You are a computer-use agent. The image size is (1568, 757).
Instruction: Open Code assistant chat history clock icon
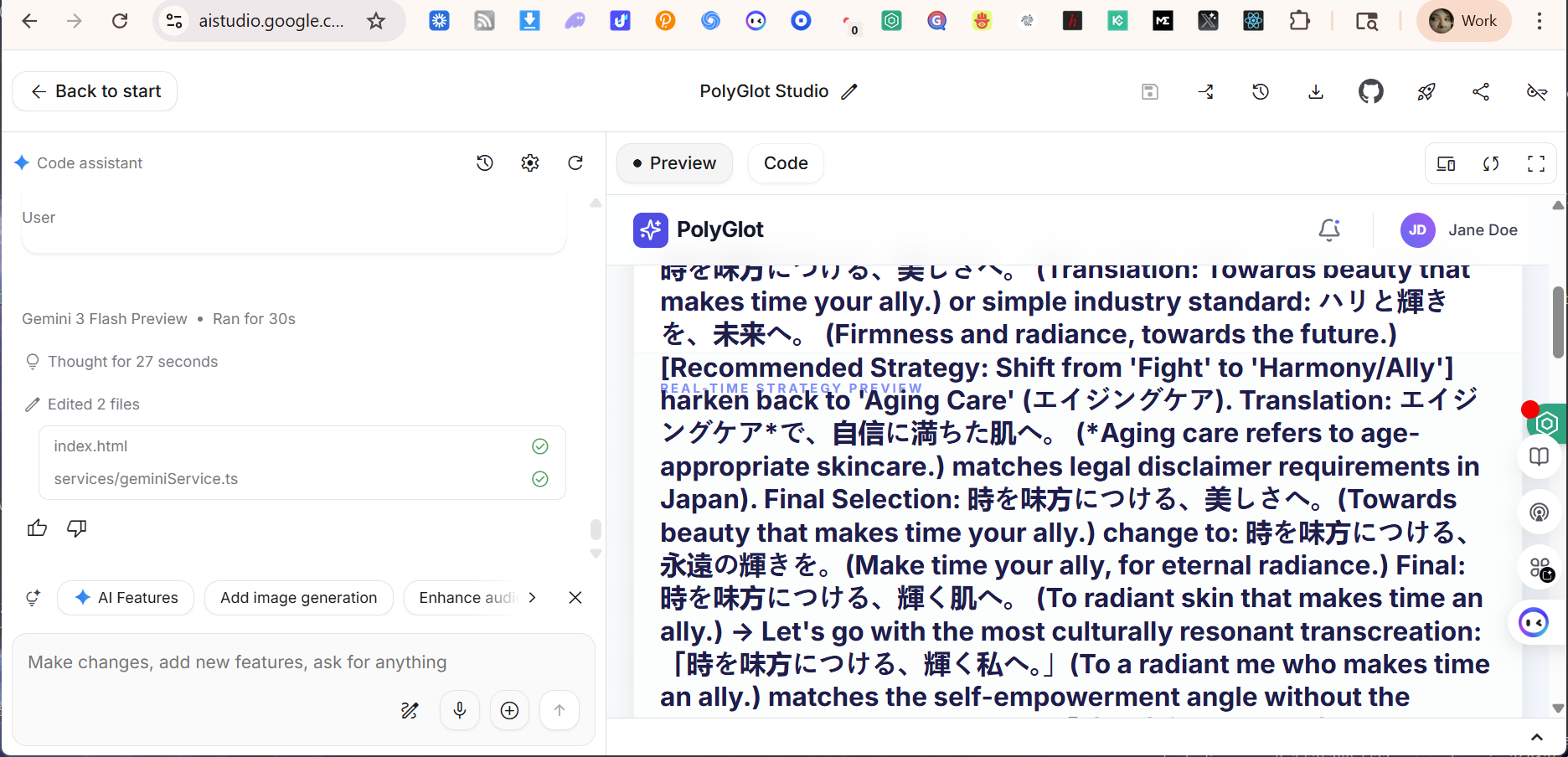tap(485, 162)
